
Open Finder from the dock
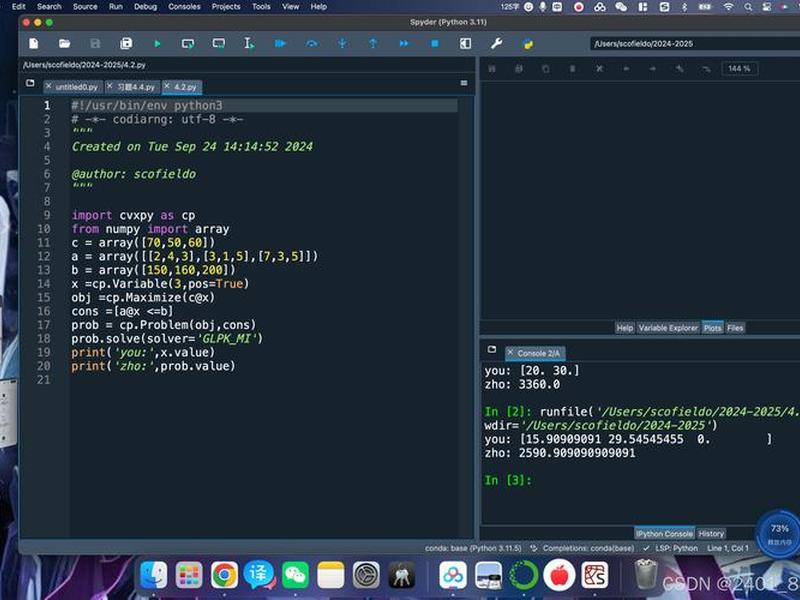point(154,575)
